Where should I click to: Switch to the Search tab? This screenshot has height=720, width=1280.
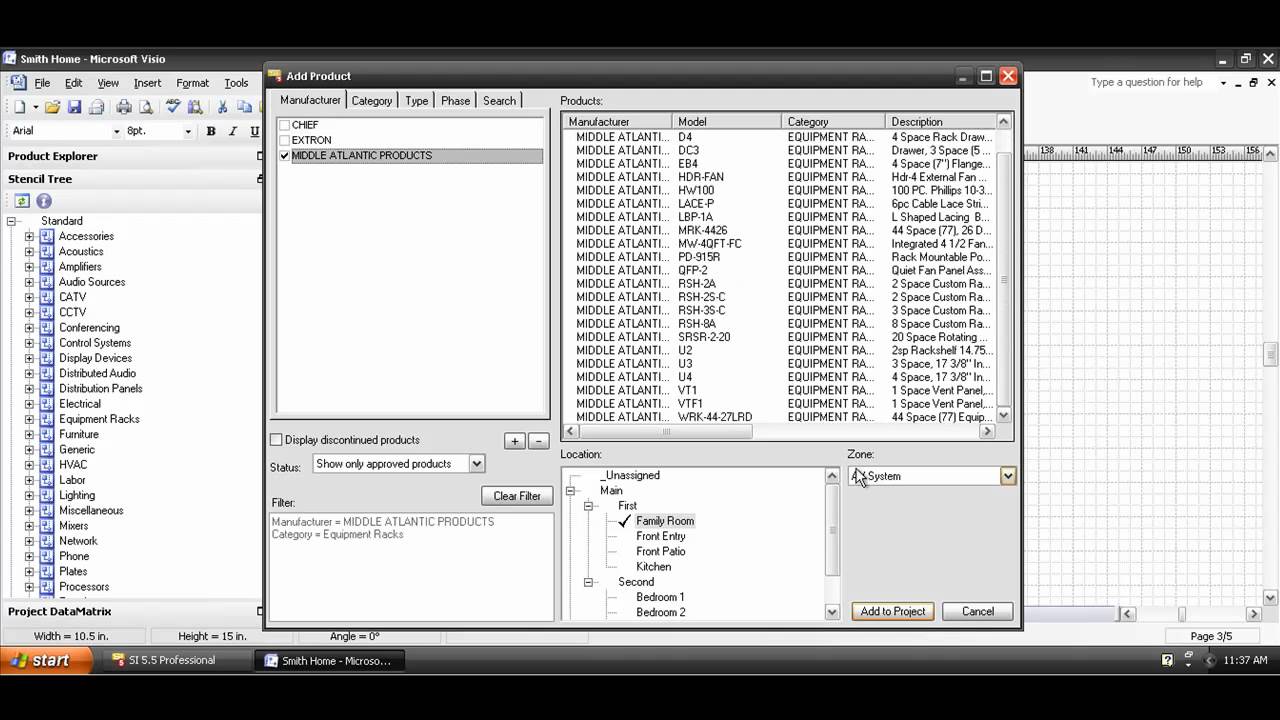click(500, 101)
